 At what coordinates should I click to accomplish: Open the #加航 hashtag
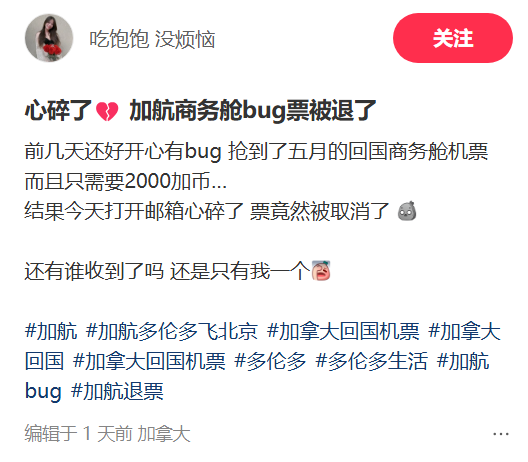[x=51, y=331]
